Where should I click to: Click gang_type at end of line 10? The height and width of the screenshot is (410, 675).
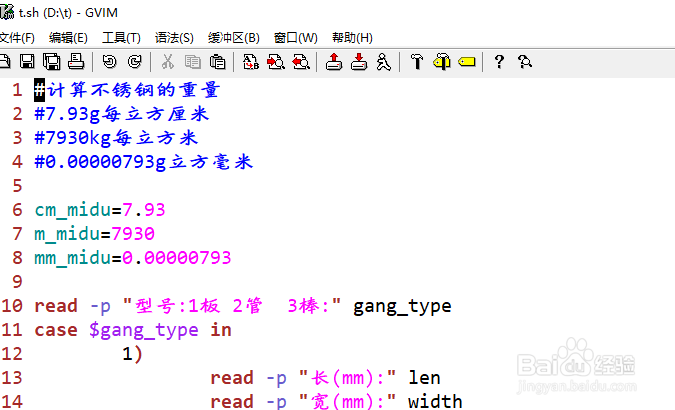(402, 307)
